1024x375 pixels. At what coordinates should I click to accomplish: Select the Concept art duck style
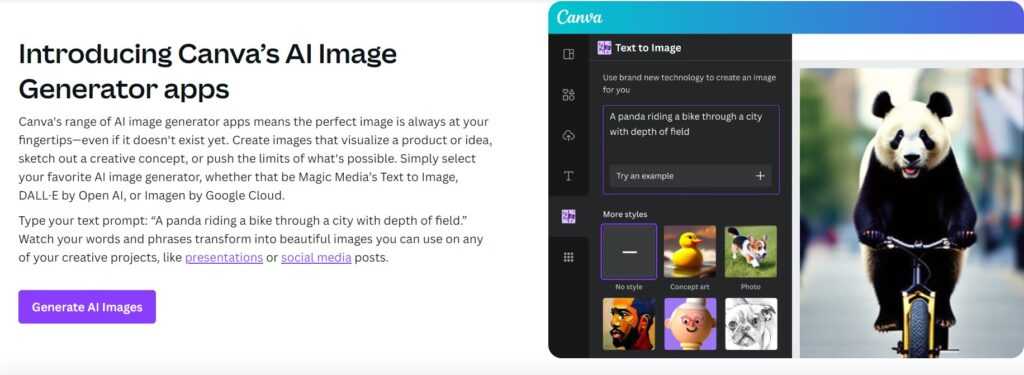coord(690,252)
